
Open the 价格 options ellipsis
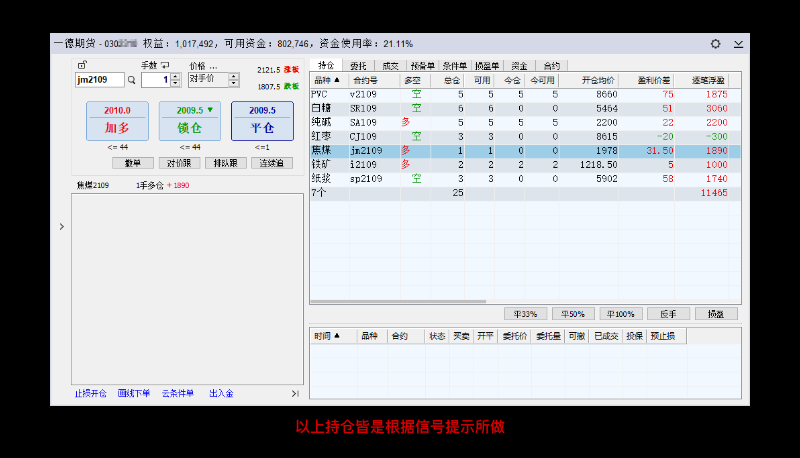pos(213,66)
